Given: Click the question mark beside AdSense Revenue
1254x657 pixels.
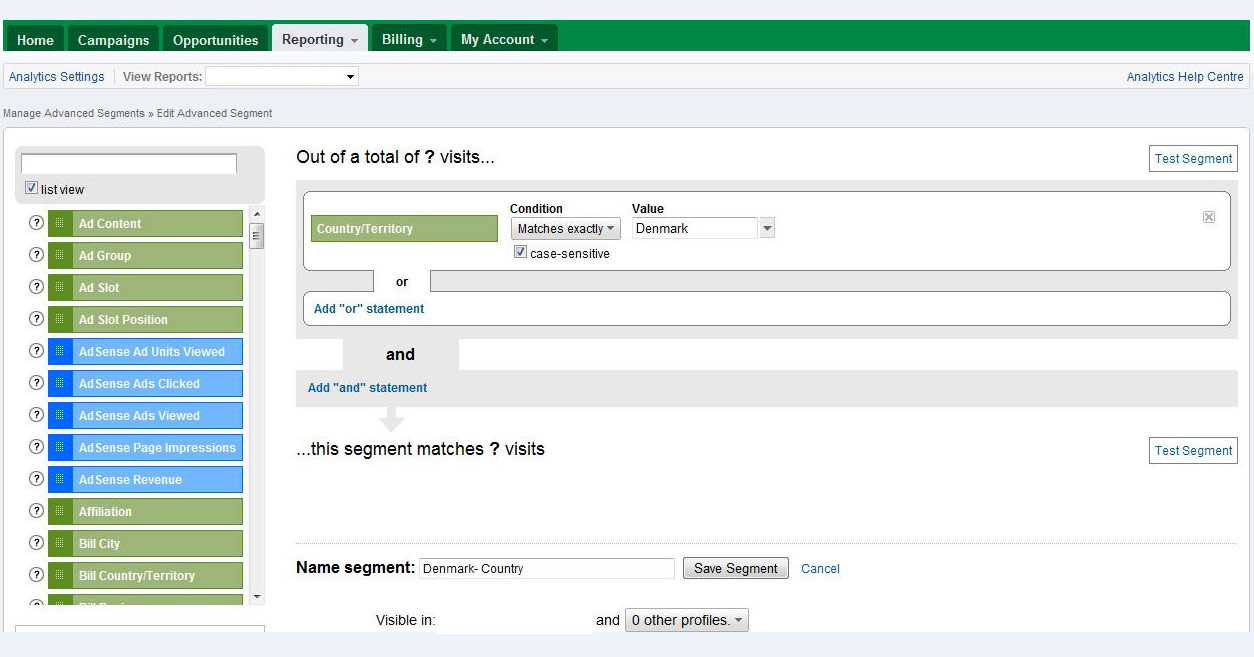Looking at the screenshot, I should [x=36, y=479].
